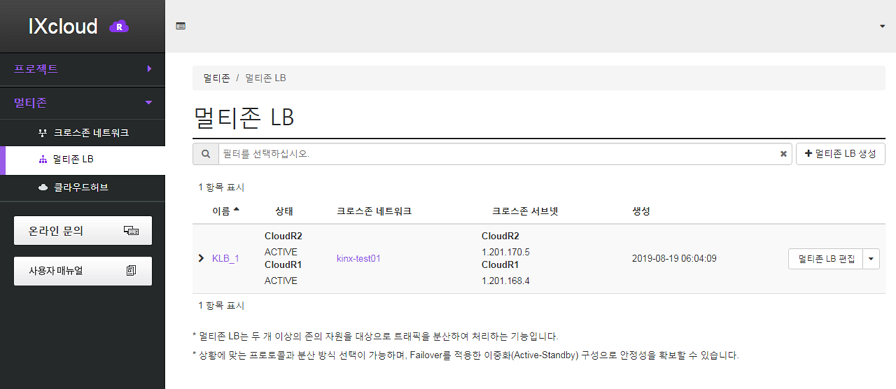Viewport: 896px width, 389px height.
Task: Click into the filter input field
Action: 498,154
